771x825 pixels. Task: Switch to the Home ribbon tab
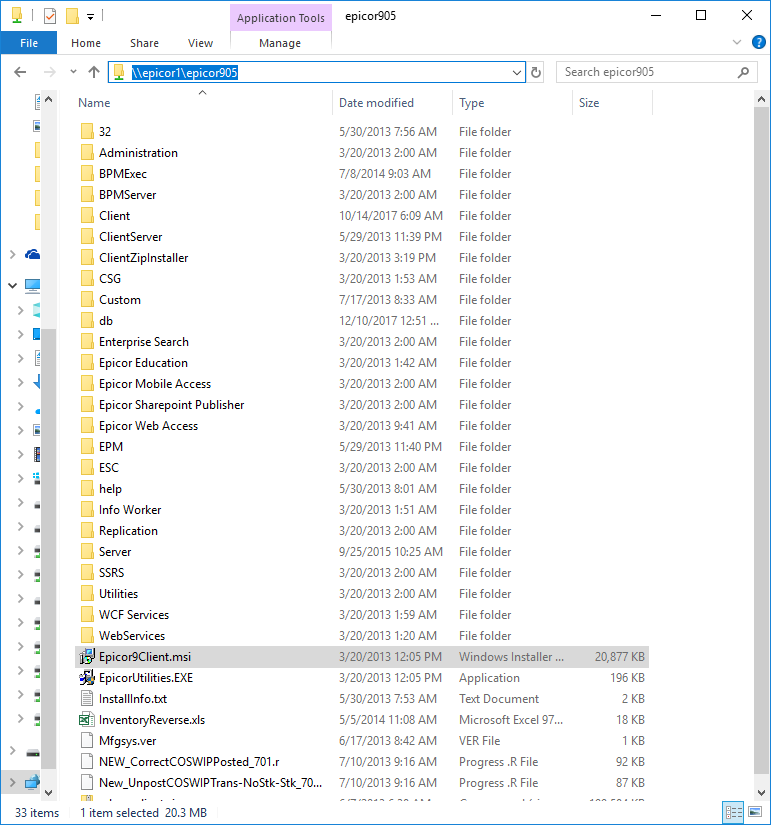tap(86, 43)
